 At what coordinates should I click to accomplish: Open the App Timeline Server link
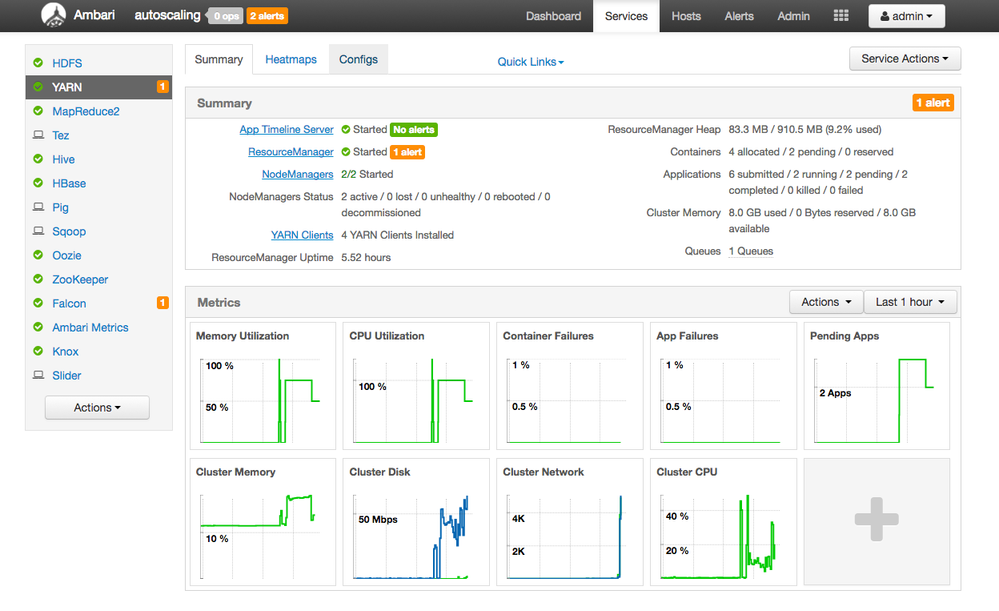[286, 129]
